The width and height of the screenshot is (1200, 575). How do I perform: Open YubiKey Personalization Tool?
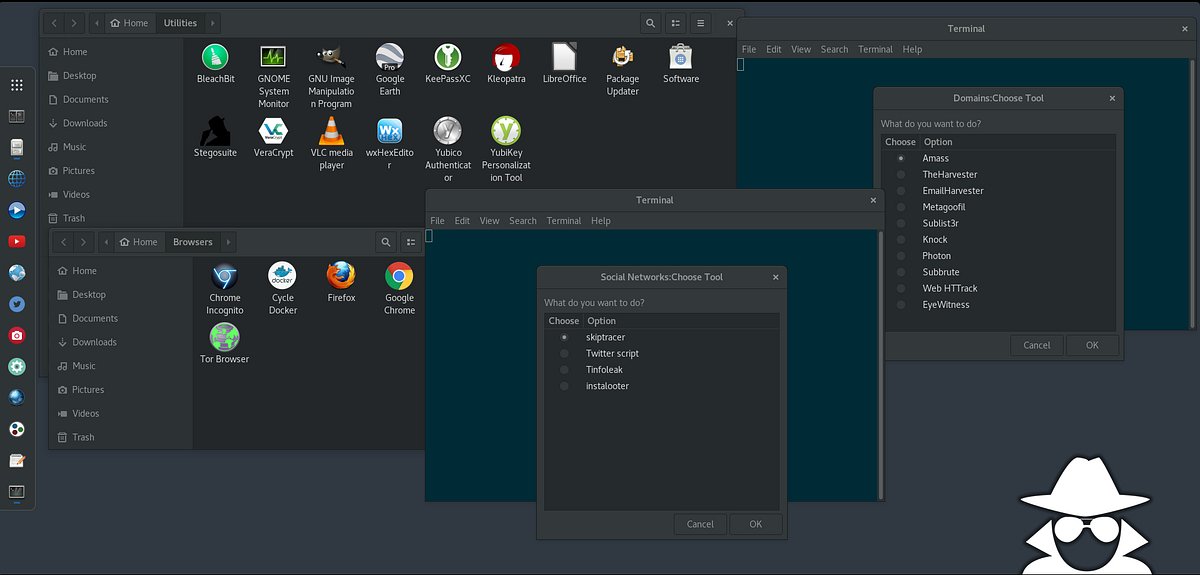506,131
